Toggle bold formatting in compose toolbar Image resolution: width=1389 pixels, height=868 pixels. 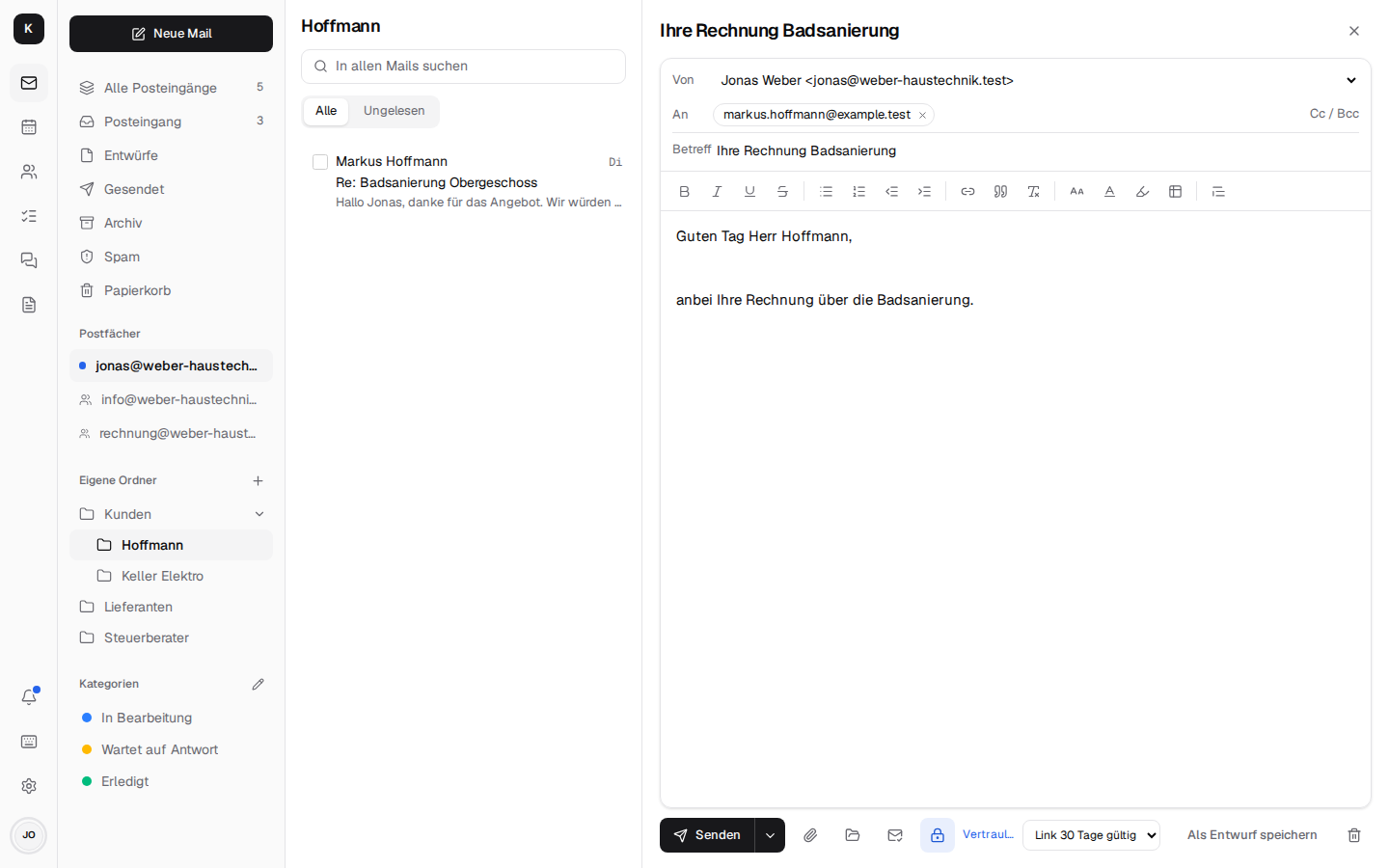685,191
